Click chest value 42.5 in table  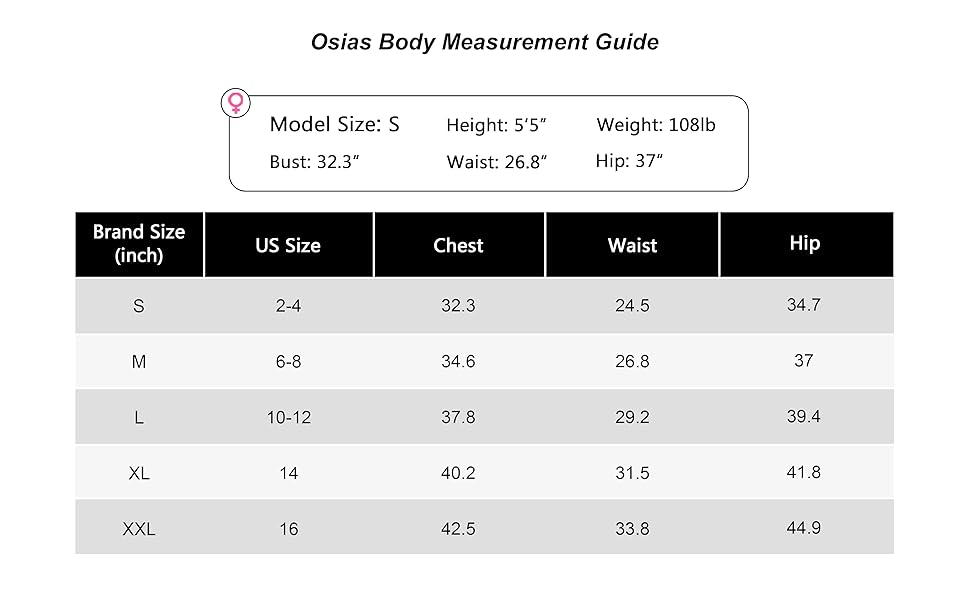(458, 529)
